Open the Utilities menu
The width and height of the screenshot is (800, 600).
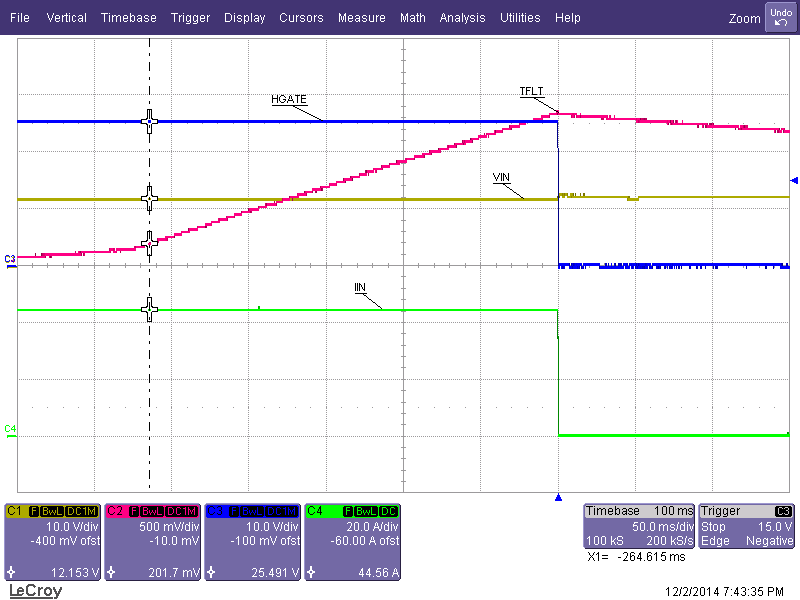point(520,17)
